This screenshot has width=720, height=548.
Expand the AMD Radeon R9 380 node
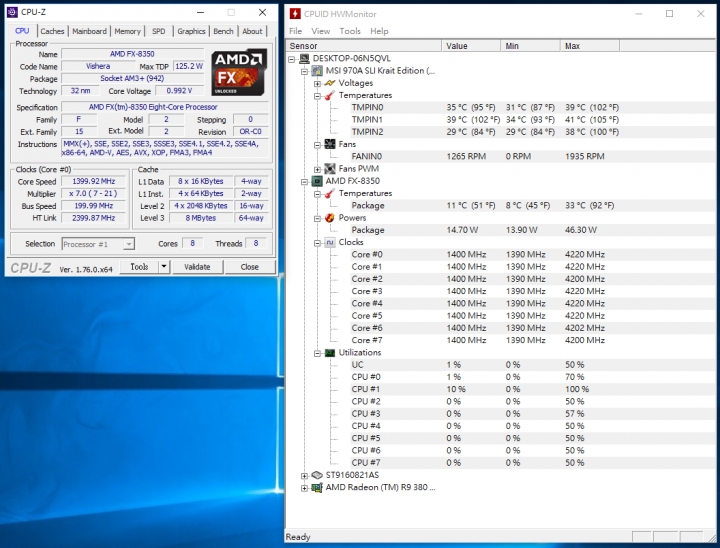pyautogui.click(x=304, y=488)
